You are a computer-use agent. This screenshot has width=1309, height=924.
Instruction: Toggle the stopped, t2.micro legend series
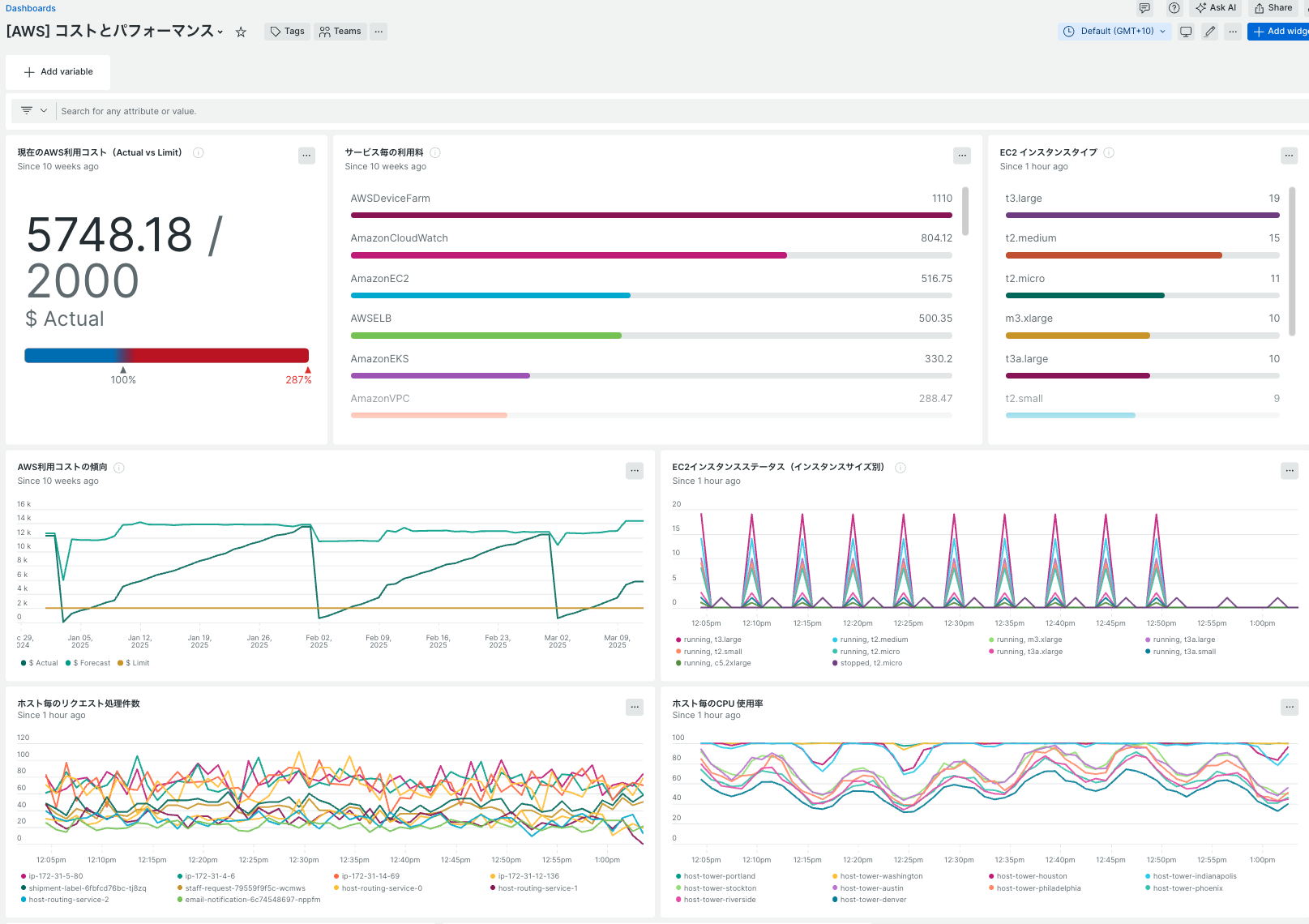point(867,663)
